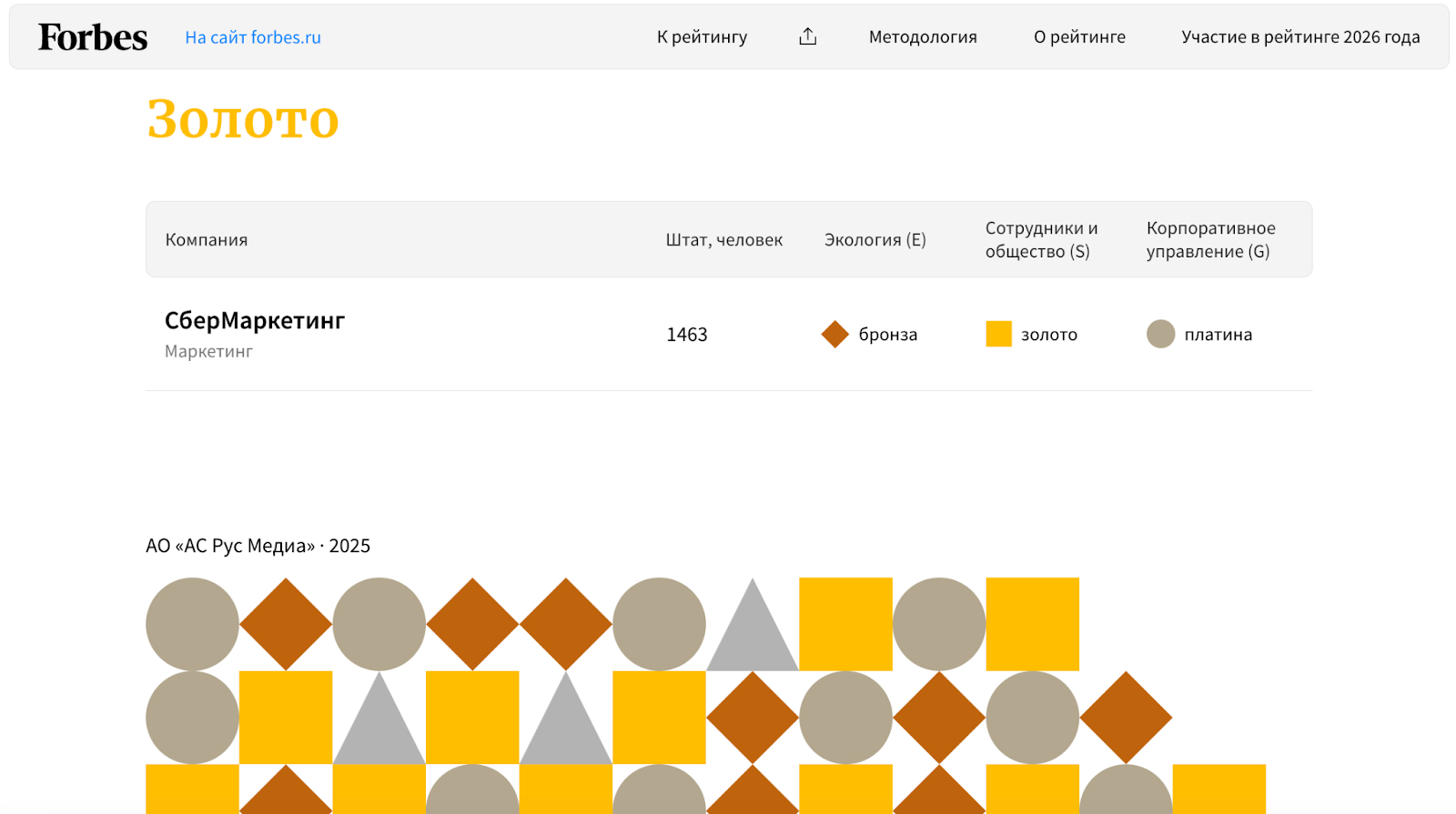Click the staff count 1463
This screenshot has height=814, width=1456.
pos(687,335)
